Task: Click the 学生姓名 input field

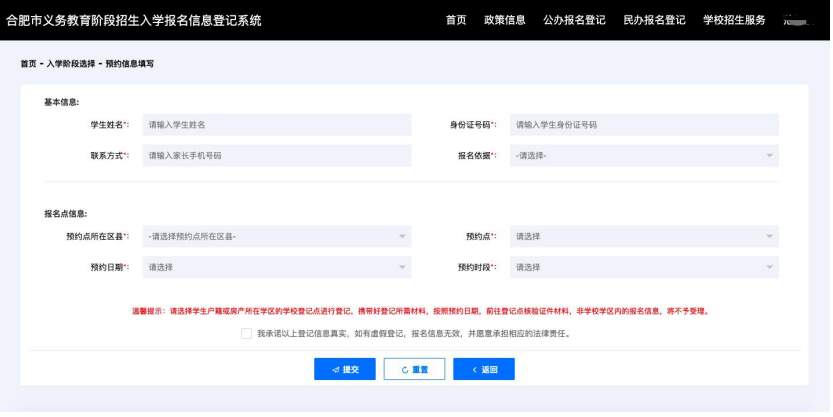Action: (x=276, y=125)
